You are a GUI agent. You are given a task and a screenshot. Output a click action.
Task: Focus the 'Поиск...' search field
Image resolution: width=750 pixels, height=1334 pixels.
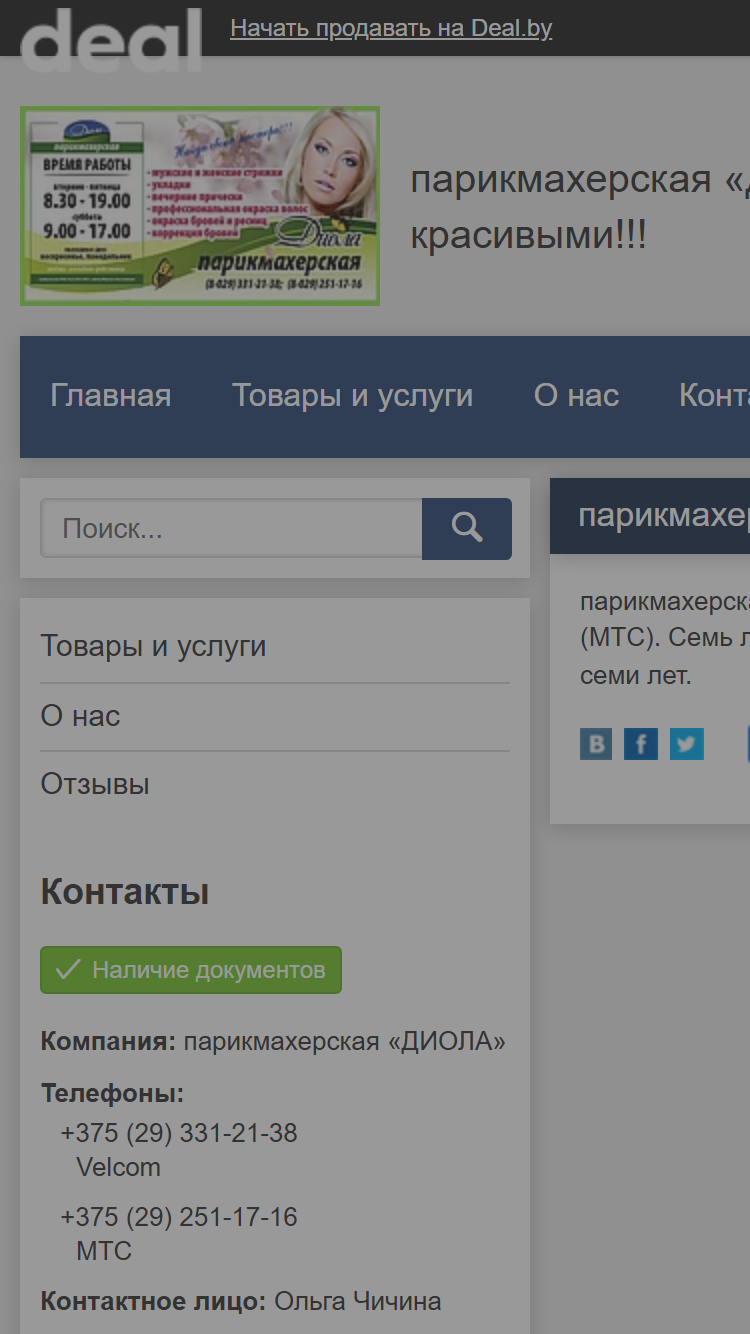(231, 529)
